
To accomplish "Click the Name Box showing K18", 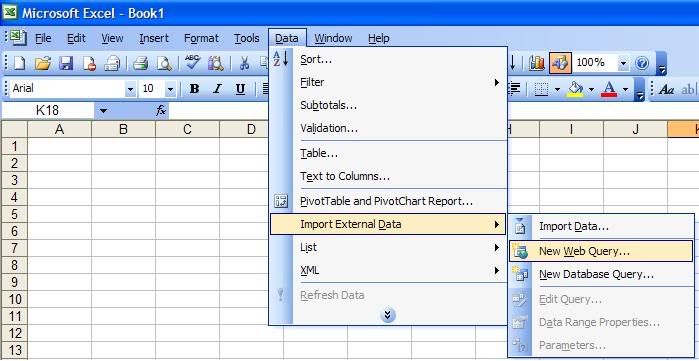I will point(48,111).
